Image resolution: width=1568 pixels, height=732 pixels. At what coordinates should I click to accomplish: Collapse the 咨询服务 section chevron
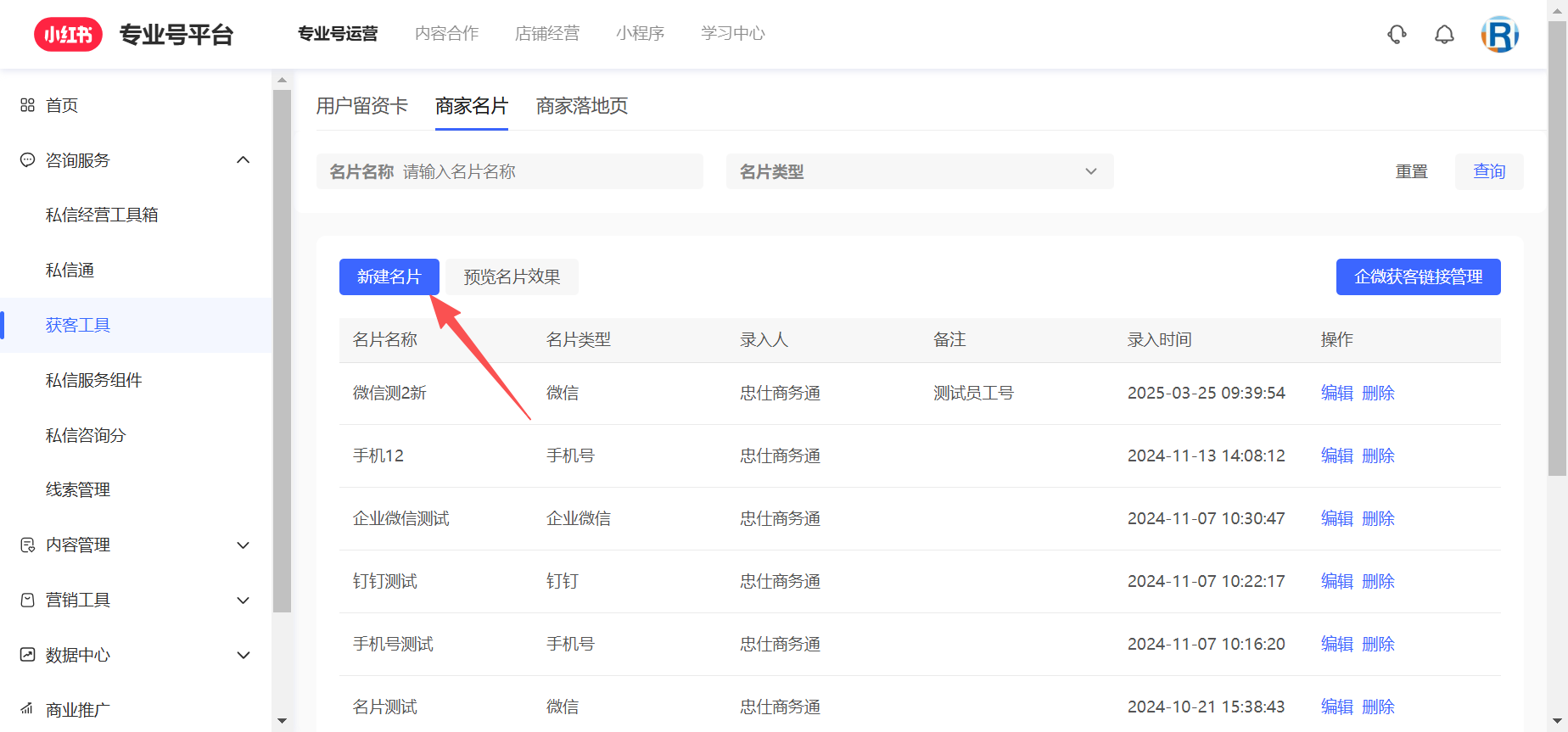click(x=244, y=160)
